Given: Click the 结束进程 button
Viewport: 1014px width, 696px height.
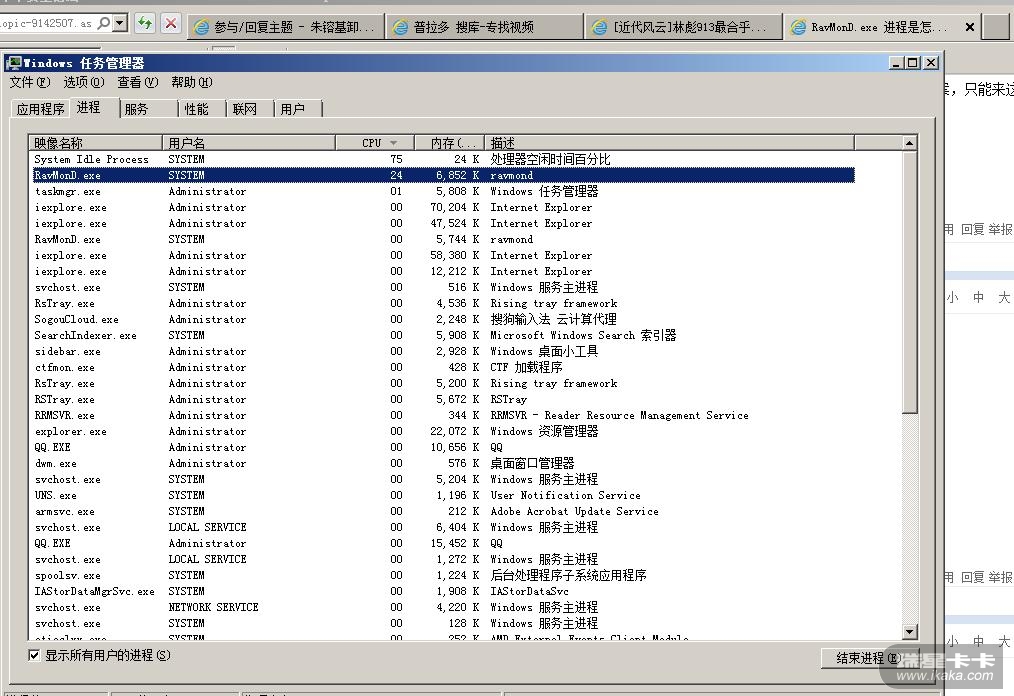Looking at the screenshot, I should point(868,658).
